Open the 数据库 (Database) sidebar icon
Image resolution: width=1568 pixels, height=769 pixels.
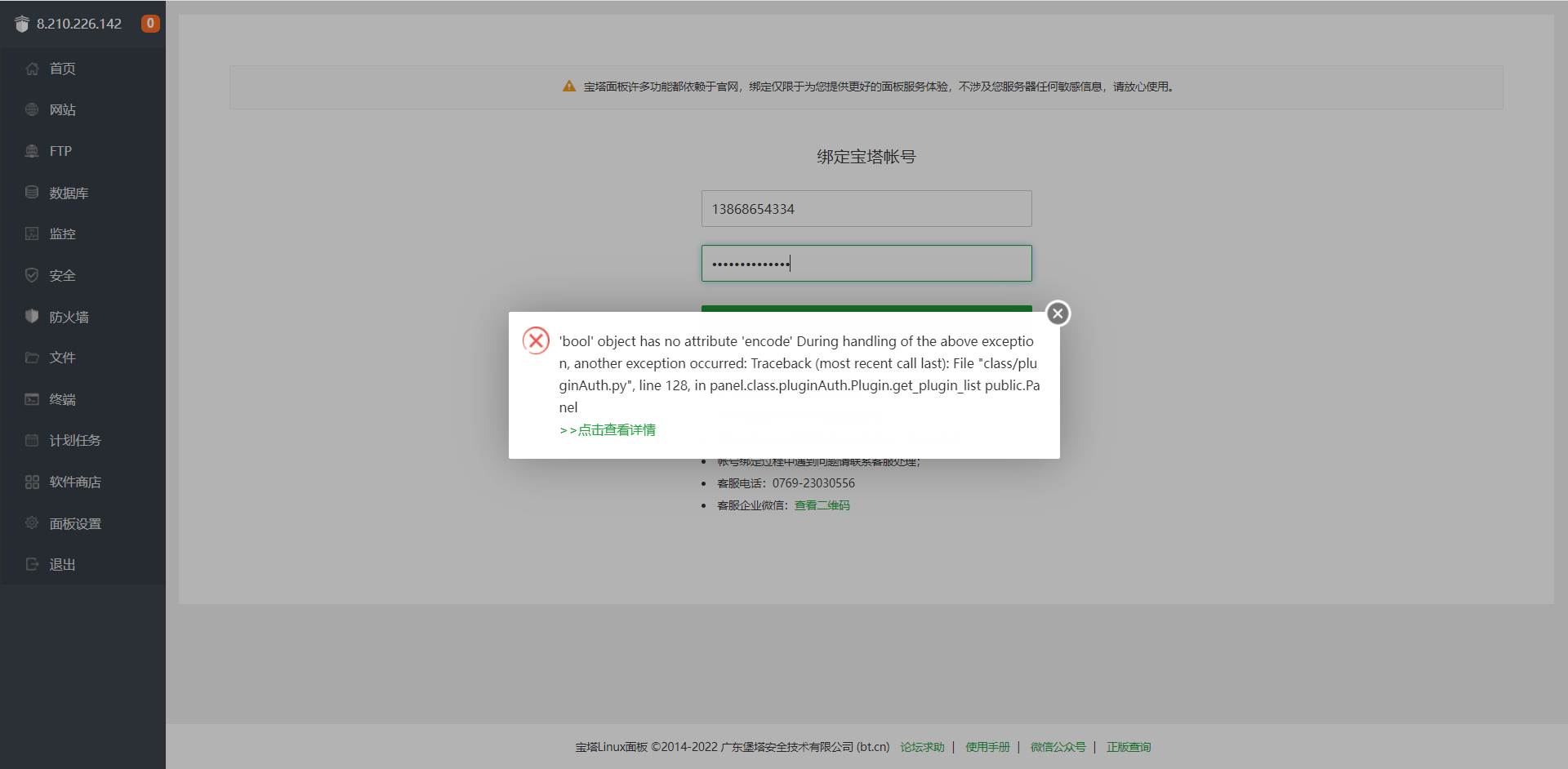[32, 192]
